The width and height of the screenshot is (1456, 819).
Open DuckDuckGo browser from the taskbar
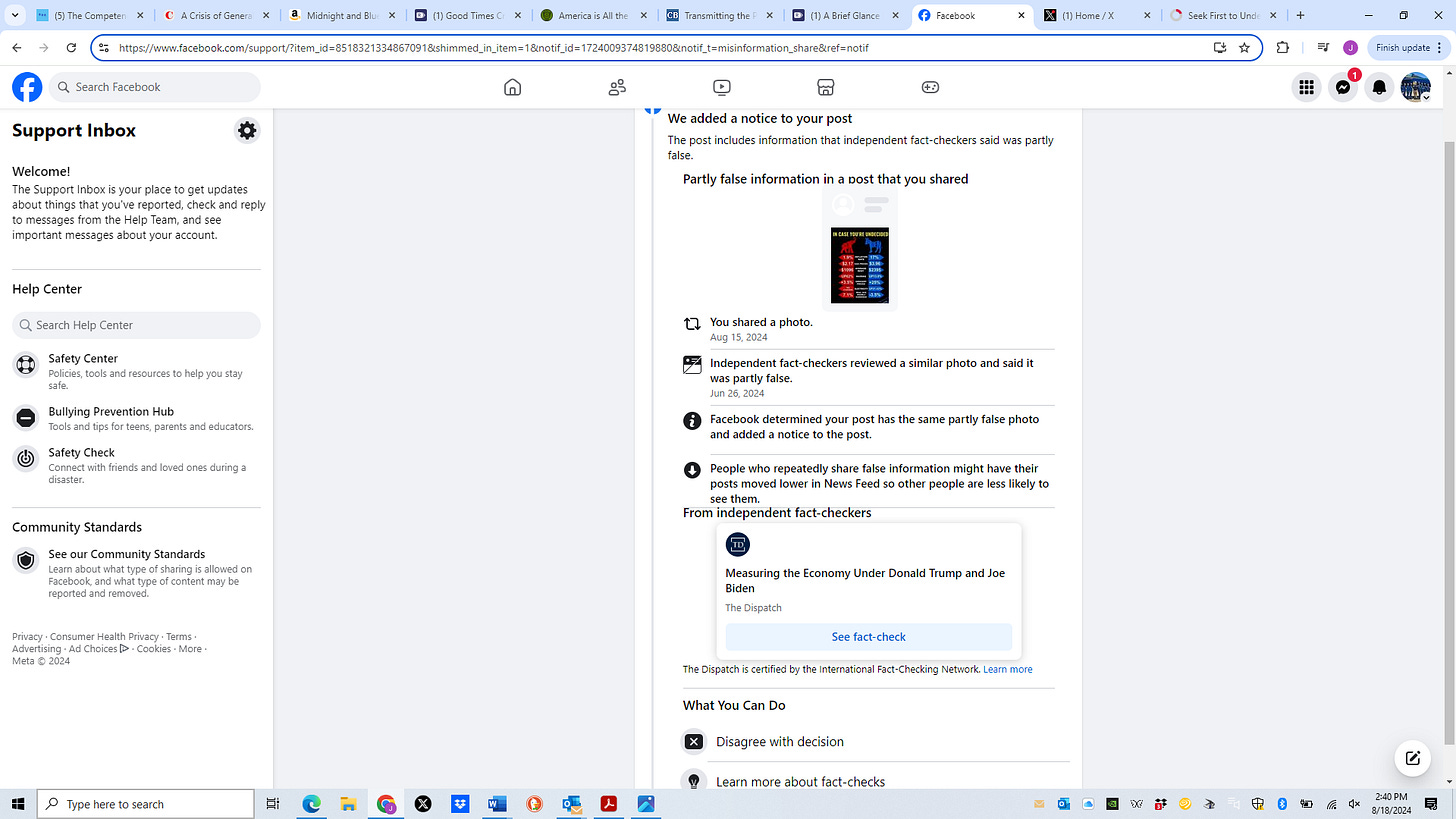[x=534, y=804]
